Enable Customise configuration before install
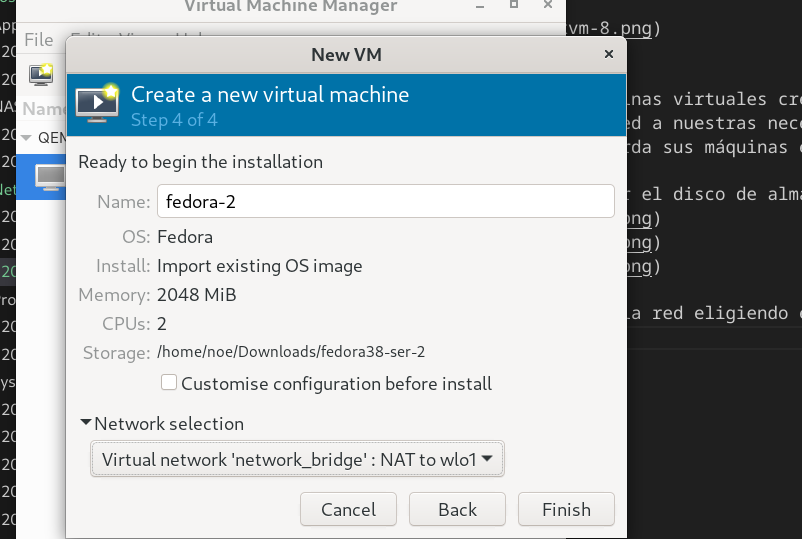Screen dimensions: 802x539 coord(169,383)
